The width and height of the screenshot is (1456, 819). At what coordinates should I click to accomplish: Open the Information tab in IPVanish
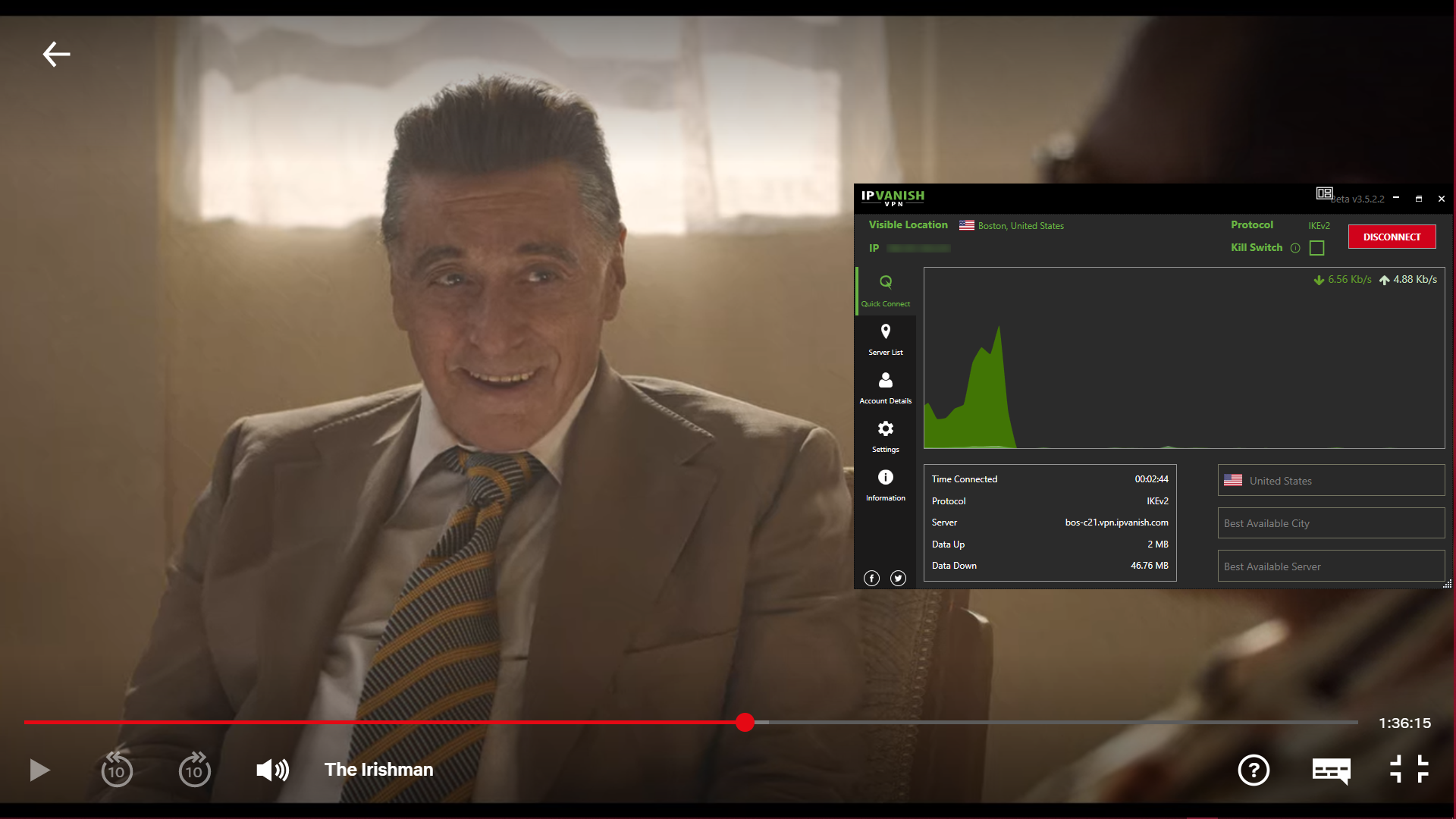click(x=886, y=485)
